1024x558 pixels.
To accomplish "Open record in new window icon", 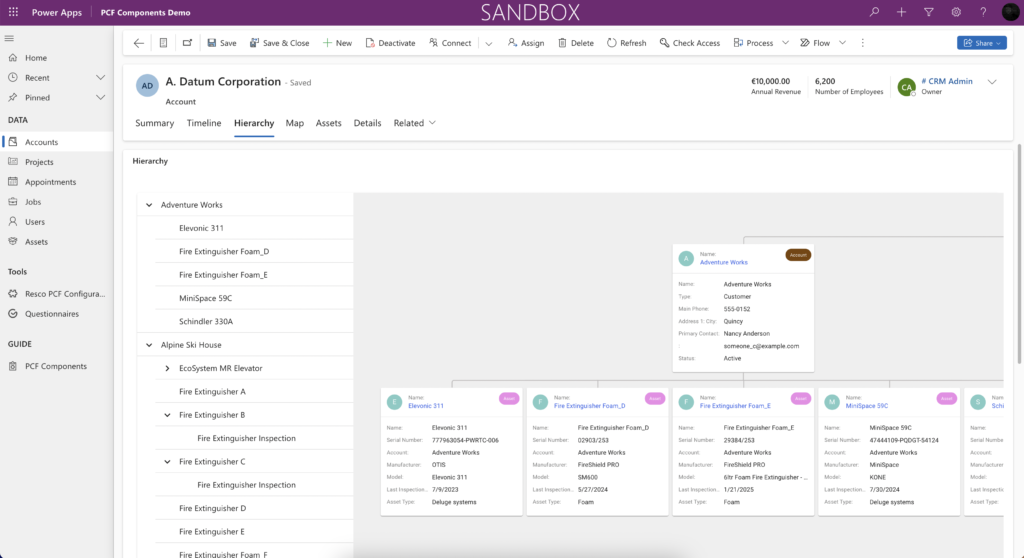I will pos(187,43).
